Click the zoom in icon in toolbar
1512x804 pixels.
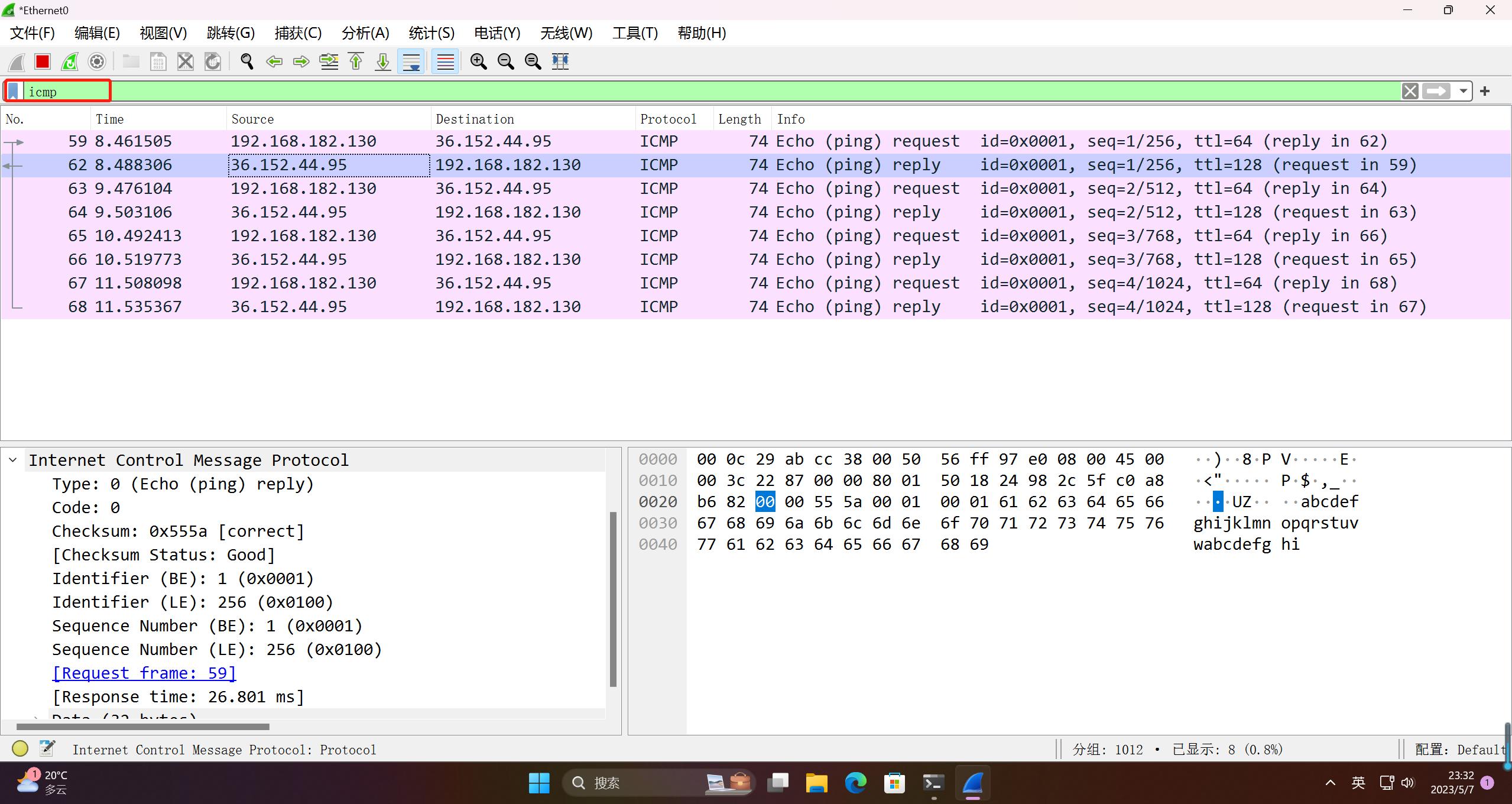[478, 61]
